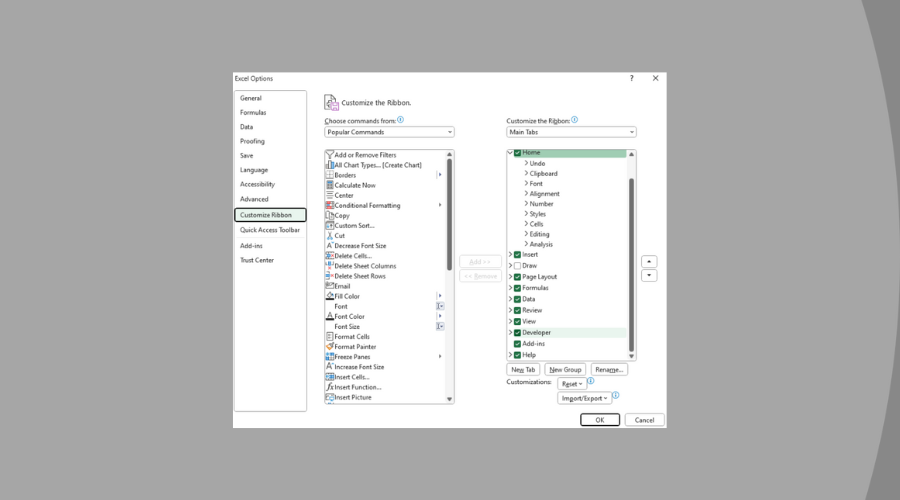Click the Decrease Font Size icon
The width and height of the screenshot is (900, 500).
tap(329, 246)
